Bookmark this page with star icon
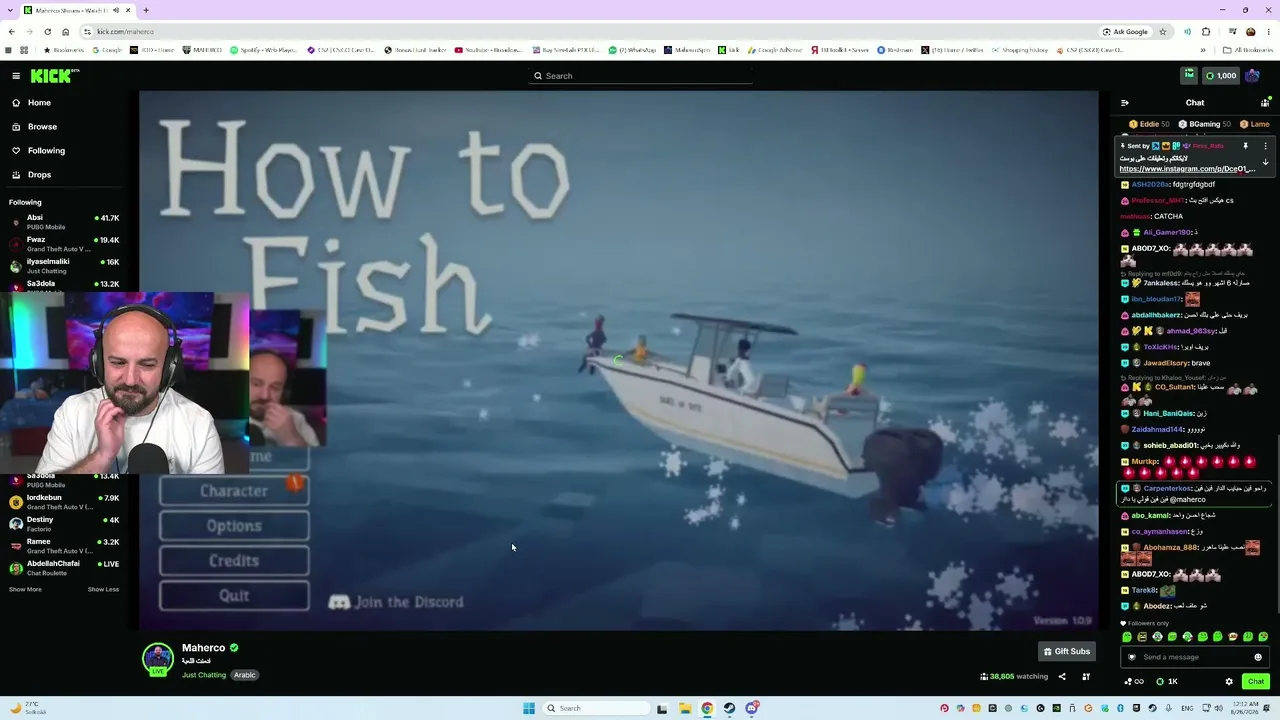Screen dimensions: 1280x720 pos(1163,32)
